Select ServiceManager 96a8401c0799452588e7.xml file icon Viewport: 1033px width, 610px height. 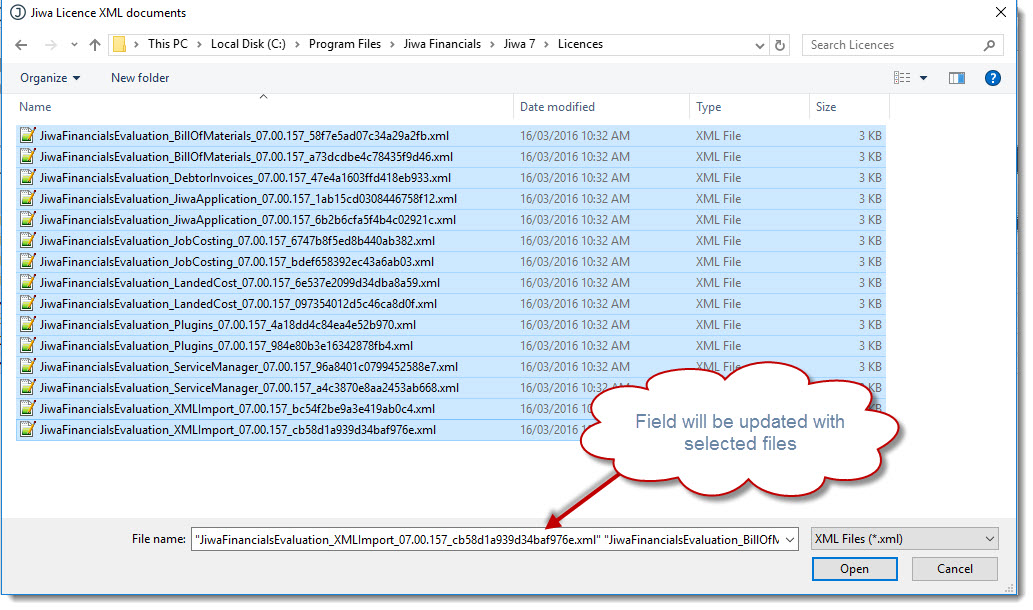pyautogui.click(x=27, y=366)
